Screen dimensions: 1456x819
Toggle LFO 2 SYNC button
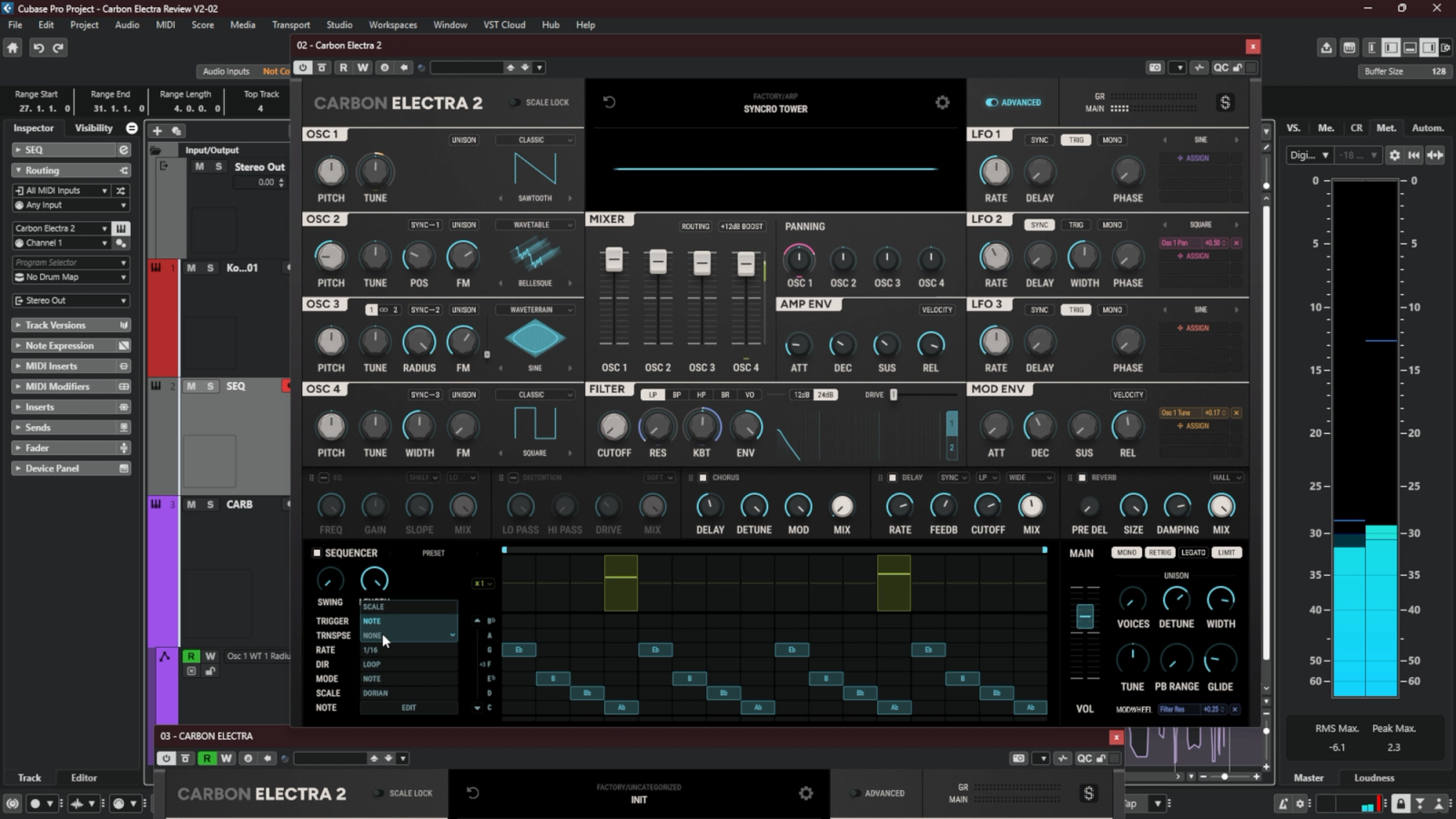1039,225
